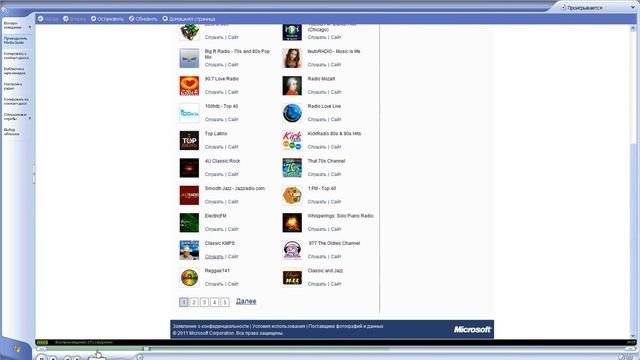The height and width of the screenshot is (360, 640).
Task: Go to page 3 of stations
Action: (x=204, y=302)
